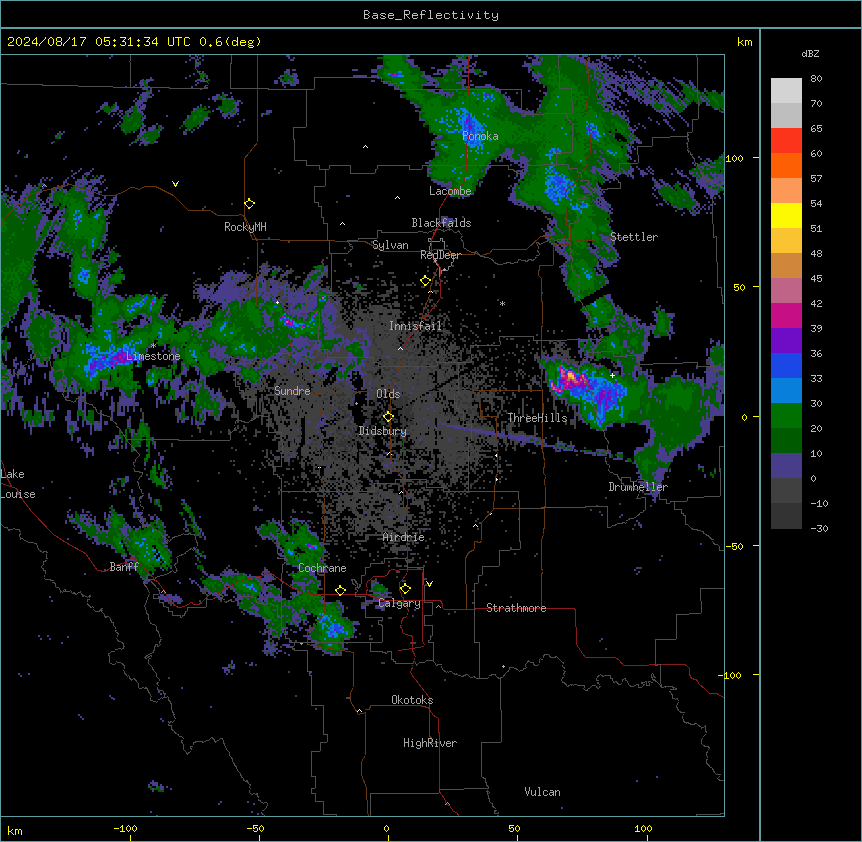Click the Airdrie city label

404,537
